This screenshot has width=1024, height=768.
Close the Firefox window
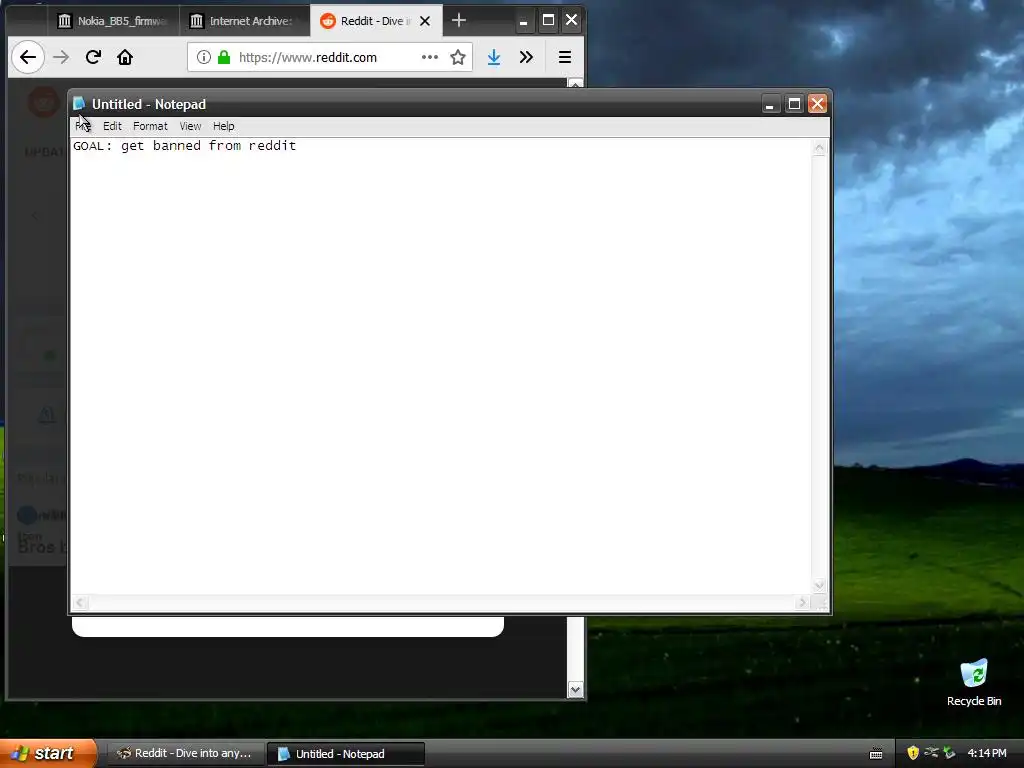pos(571,21)
